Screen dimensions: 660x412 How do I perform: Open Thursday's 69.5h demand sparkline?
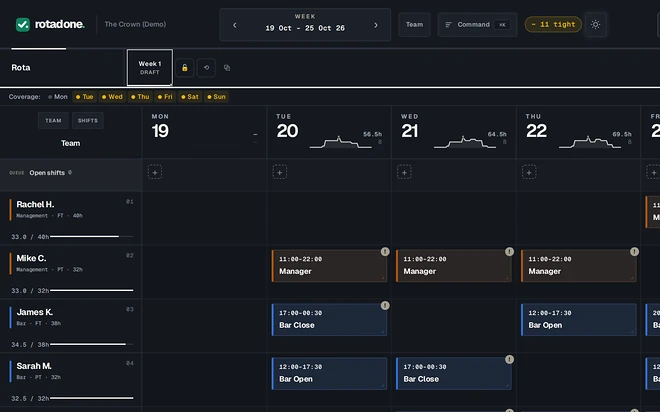tap(590, 142)
